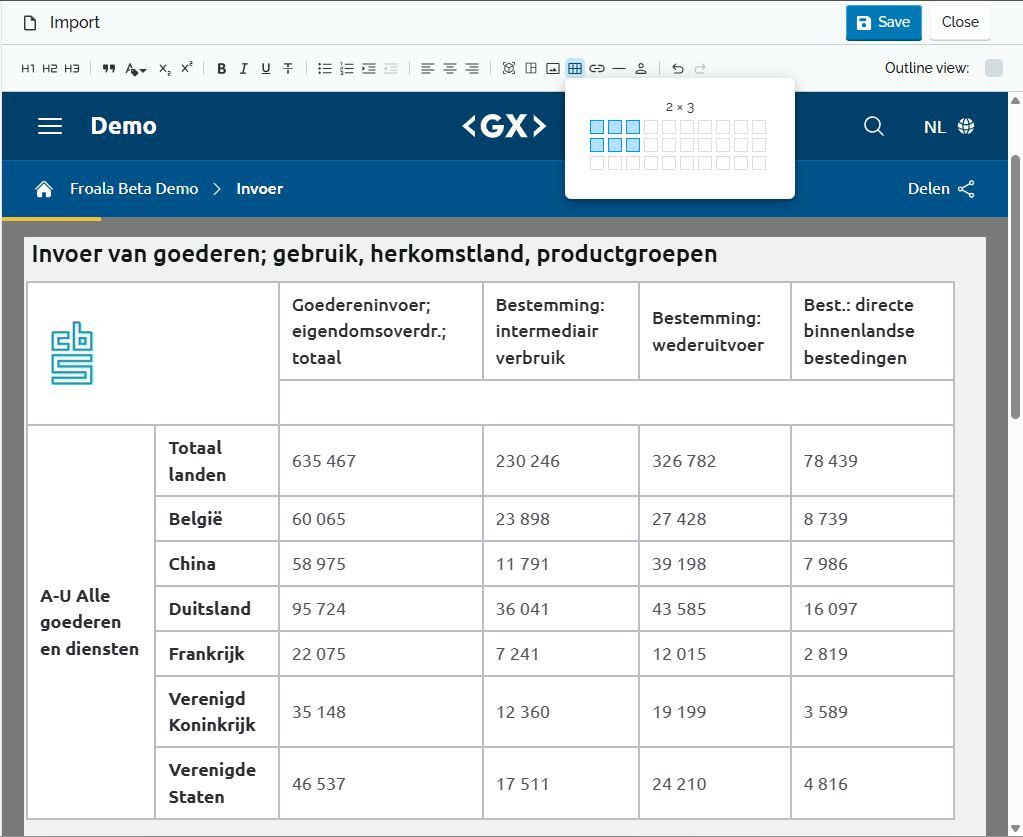Save the imported document
This screenshot has height=837, width=1023.
pyautogui.click(x=883, y=23)
